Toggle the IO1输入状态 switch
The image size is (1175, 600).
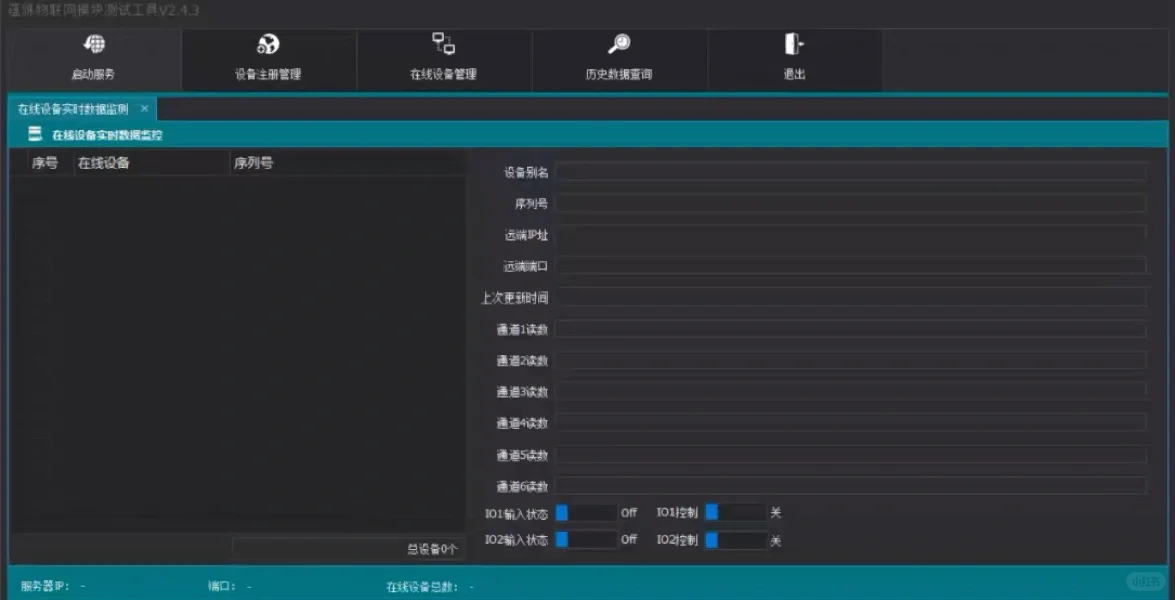click(x=586, y=512)
